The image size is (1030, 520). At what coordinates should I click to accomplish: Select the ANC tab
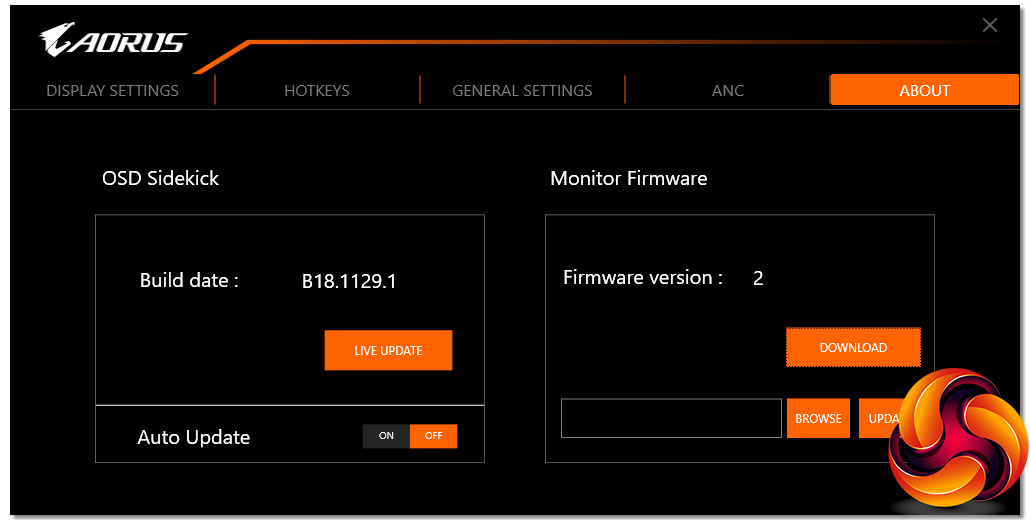[728, 91]
